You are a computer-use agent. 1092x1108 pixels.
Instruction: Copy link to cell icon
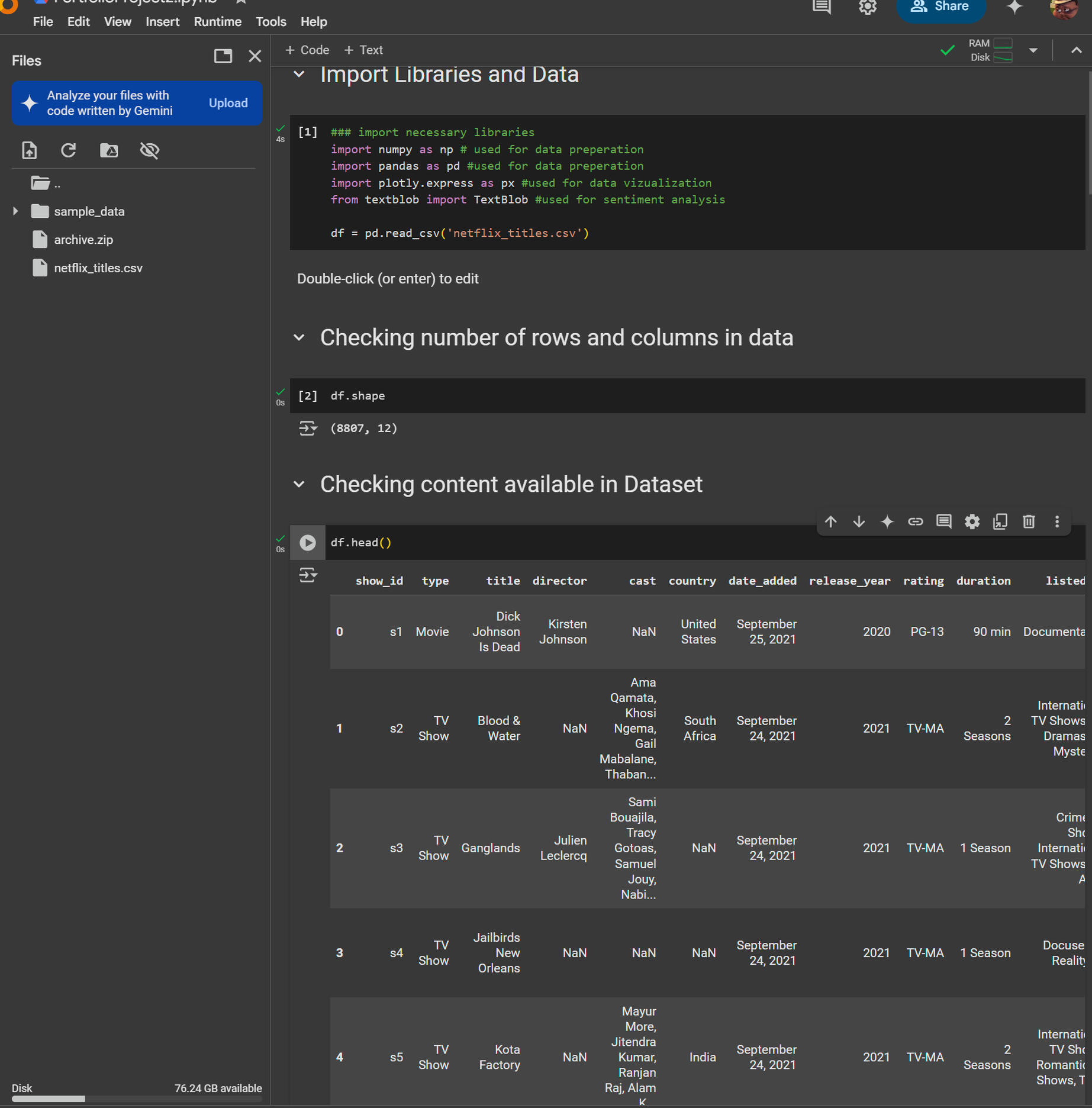tap(915, 521)
